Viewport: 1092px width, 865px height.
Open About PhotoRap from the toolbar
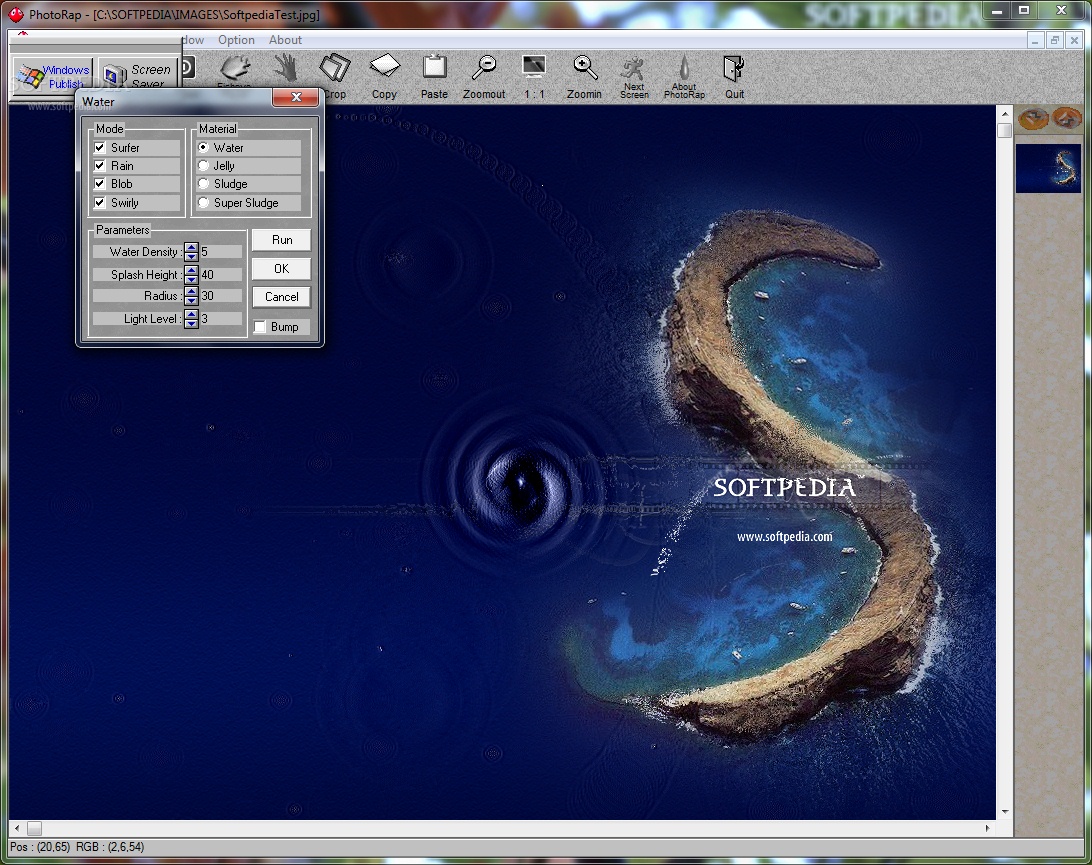coord(684,76)
